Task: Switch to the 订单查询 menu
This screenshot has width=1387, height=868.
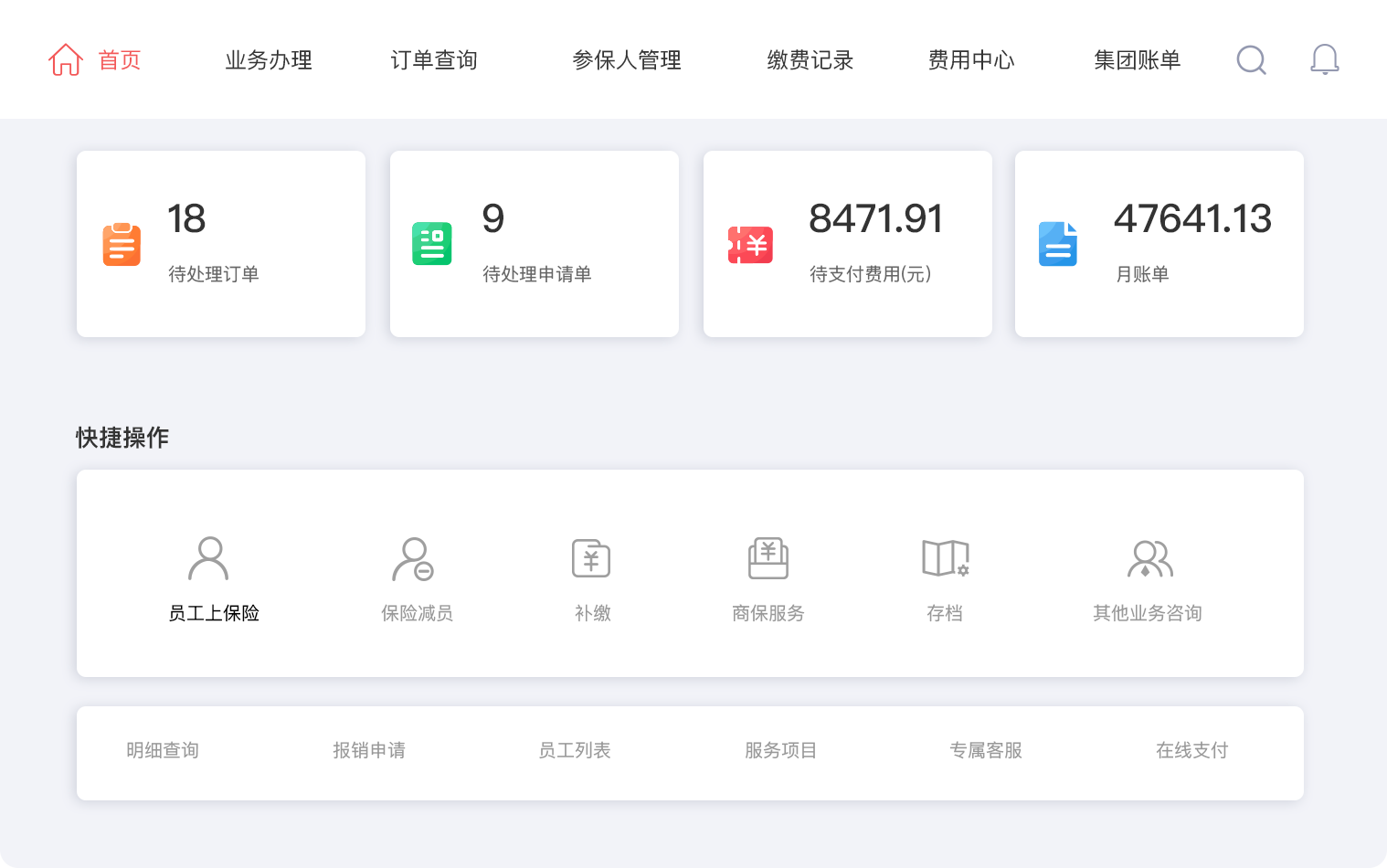Action: [x=434, y=60]
